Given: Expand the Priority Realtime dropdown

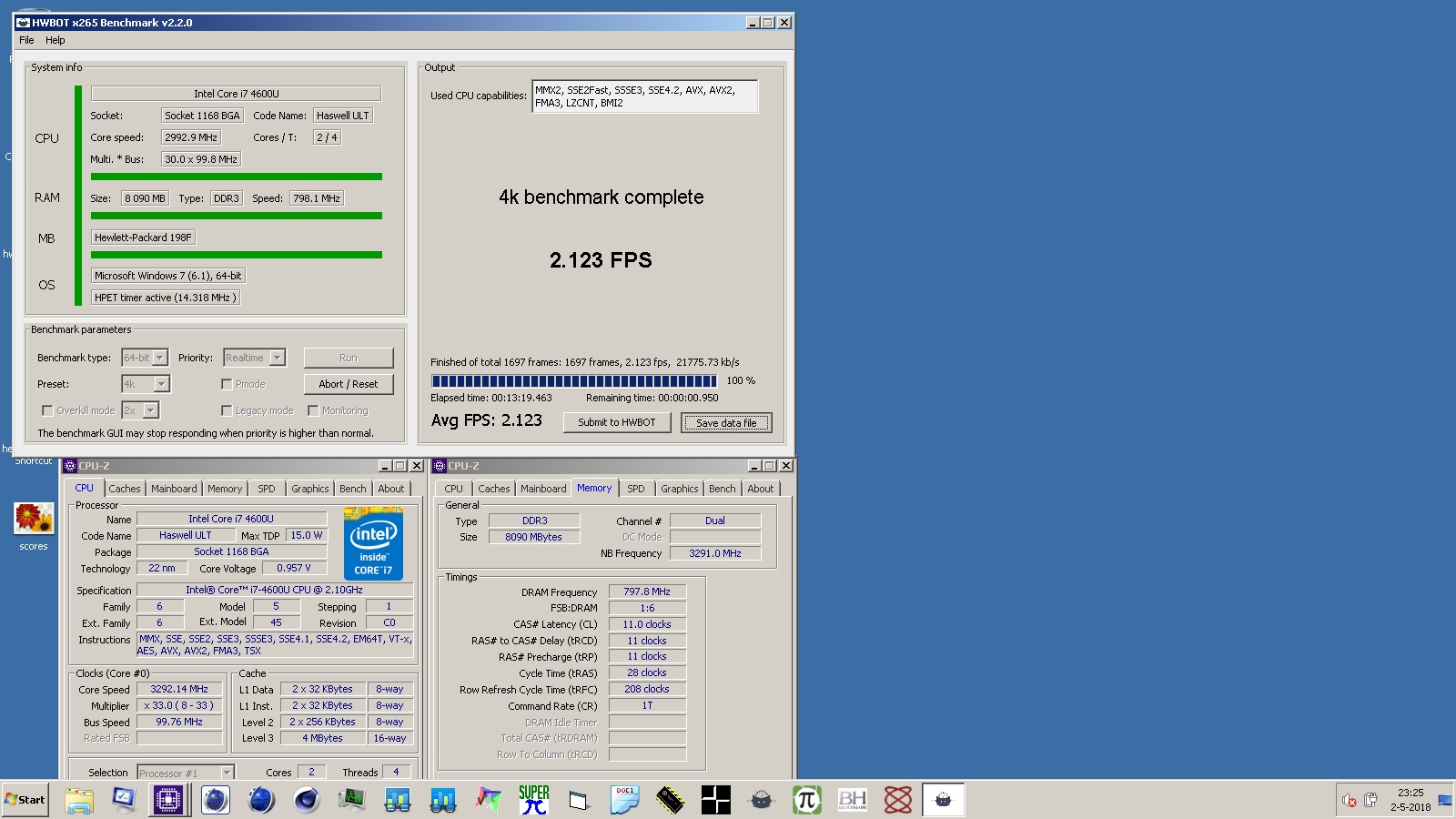Looking at the screenshot, I should (255, 358).
